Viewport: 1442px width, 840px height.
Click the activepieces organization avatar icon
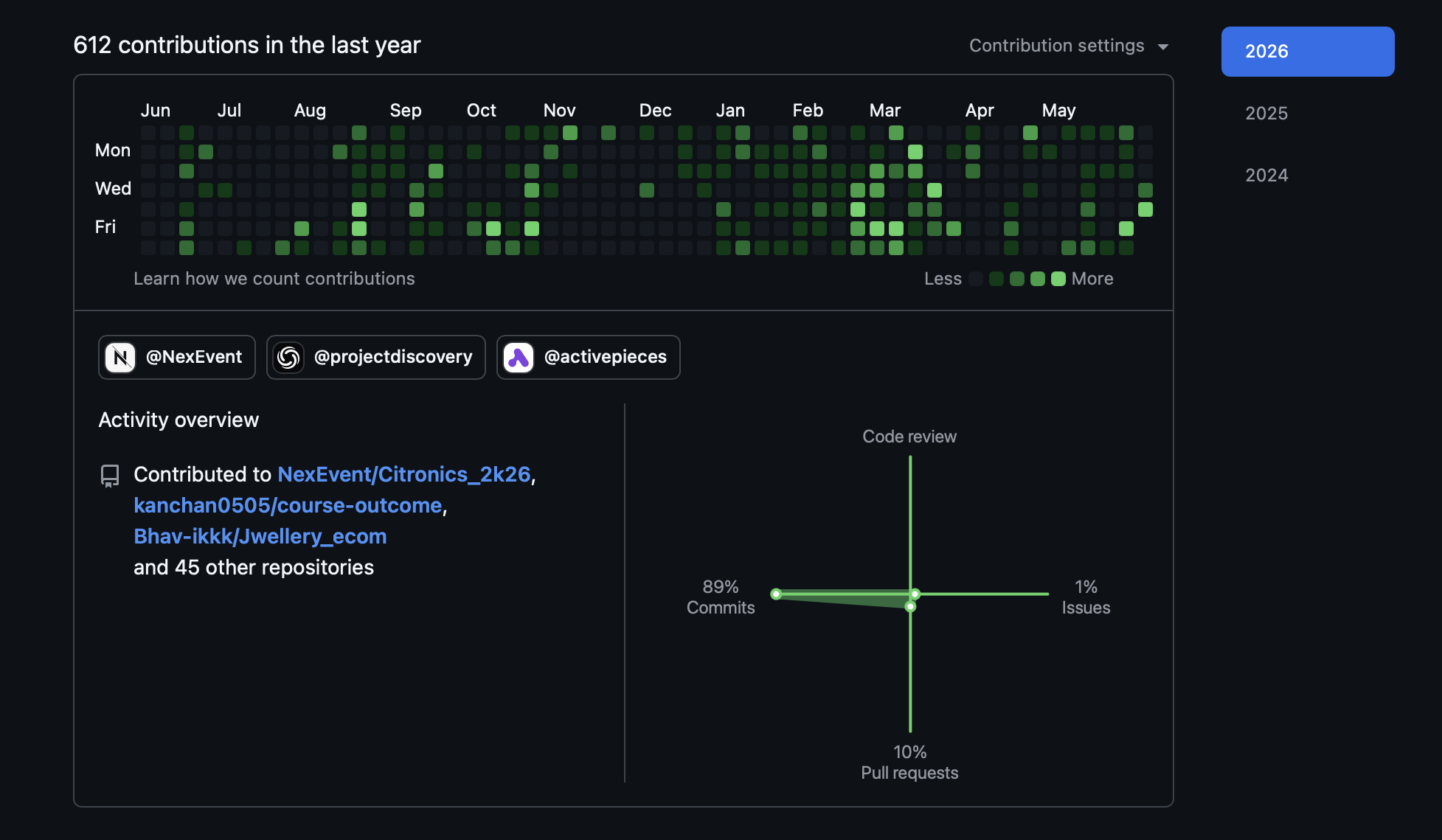click(519, 358)
